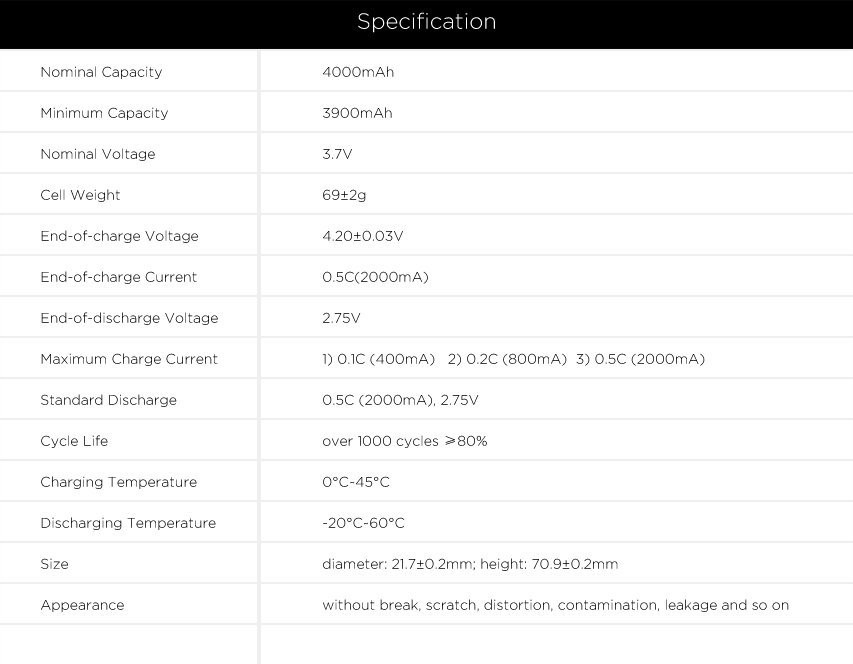Select the End-of-charge Voltage label
This screenshot has height=664, width=853.
[x=119, y=236]
